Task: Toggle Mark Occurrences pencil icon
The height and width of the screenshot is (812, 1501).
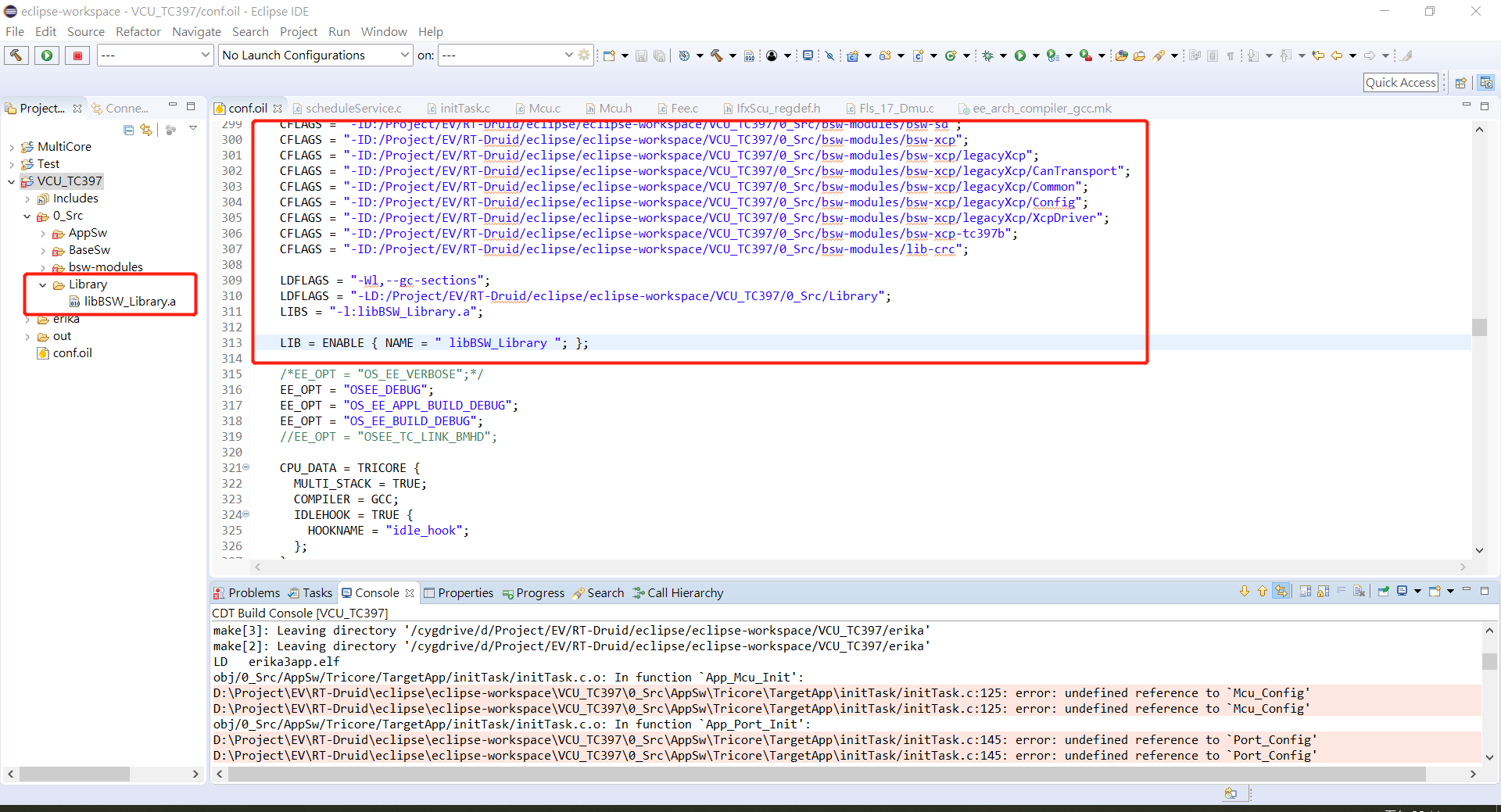Action: tap(1406, 55)
